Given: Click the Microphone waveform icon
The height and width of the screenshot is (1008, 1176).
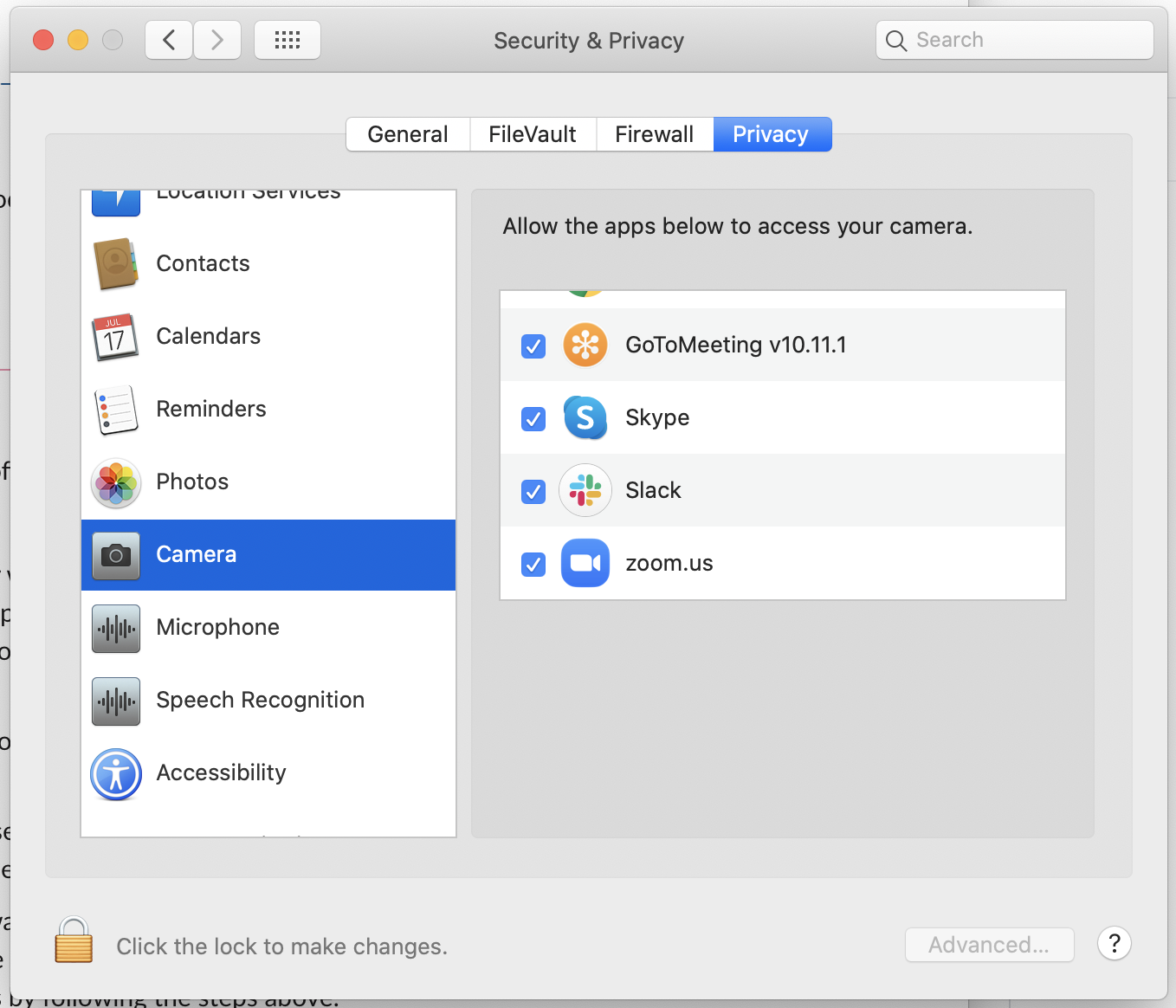Looking at the screenshot, I should pyautogui.click(x=115, y=628).
